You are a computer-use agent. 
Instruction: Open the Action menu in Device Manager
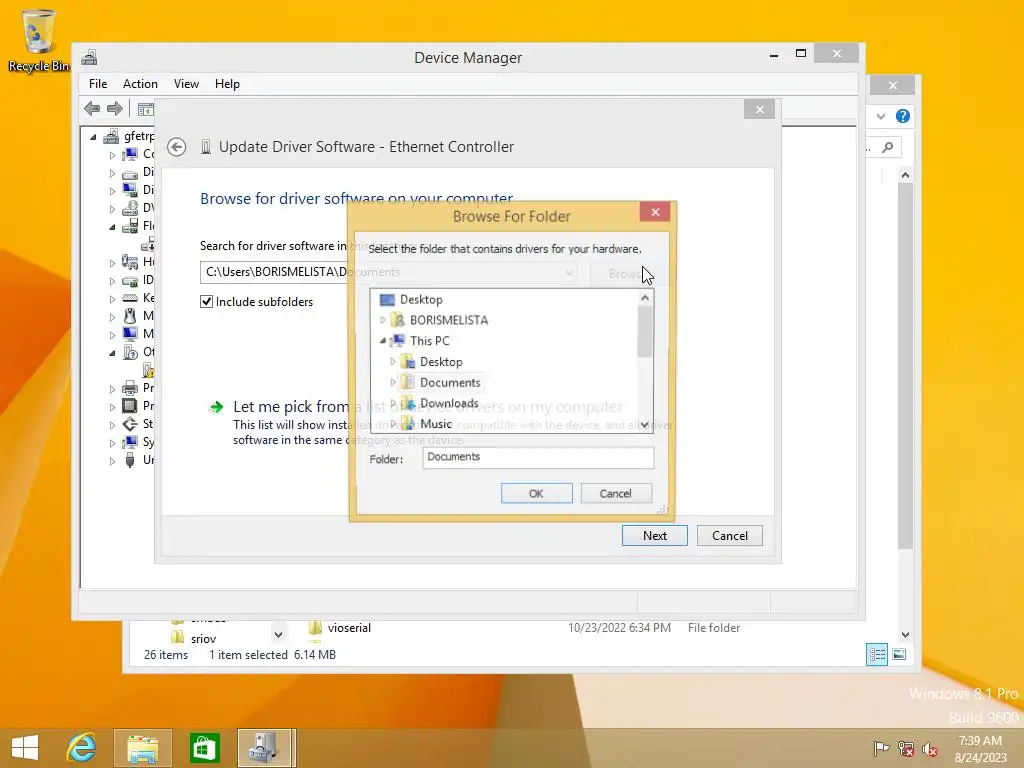pos(140,84)
